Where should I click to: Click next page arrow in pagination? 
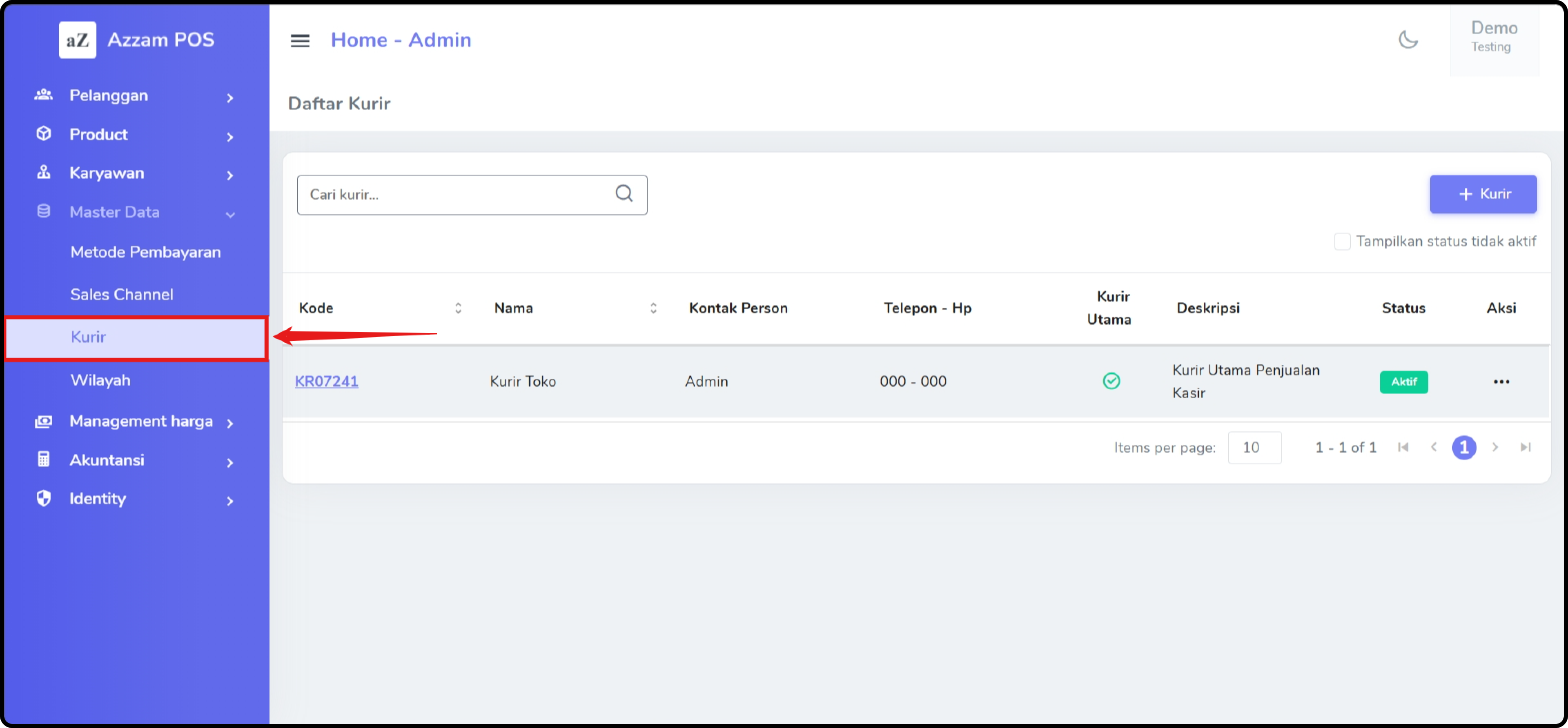pos(1494,448)
